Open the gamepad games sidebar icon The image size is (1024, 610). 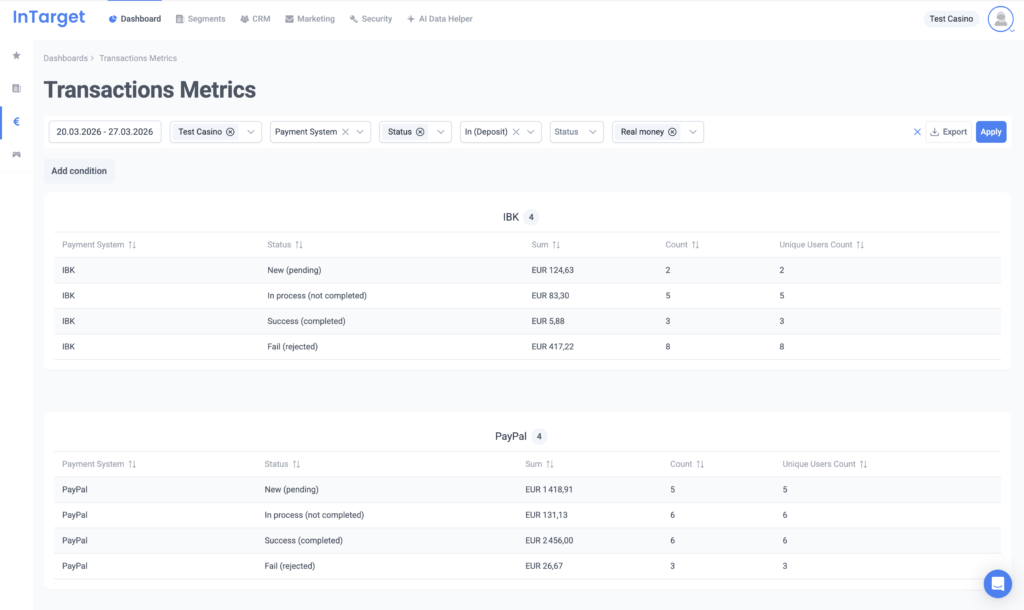click(x=16, y=155)
